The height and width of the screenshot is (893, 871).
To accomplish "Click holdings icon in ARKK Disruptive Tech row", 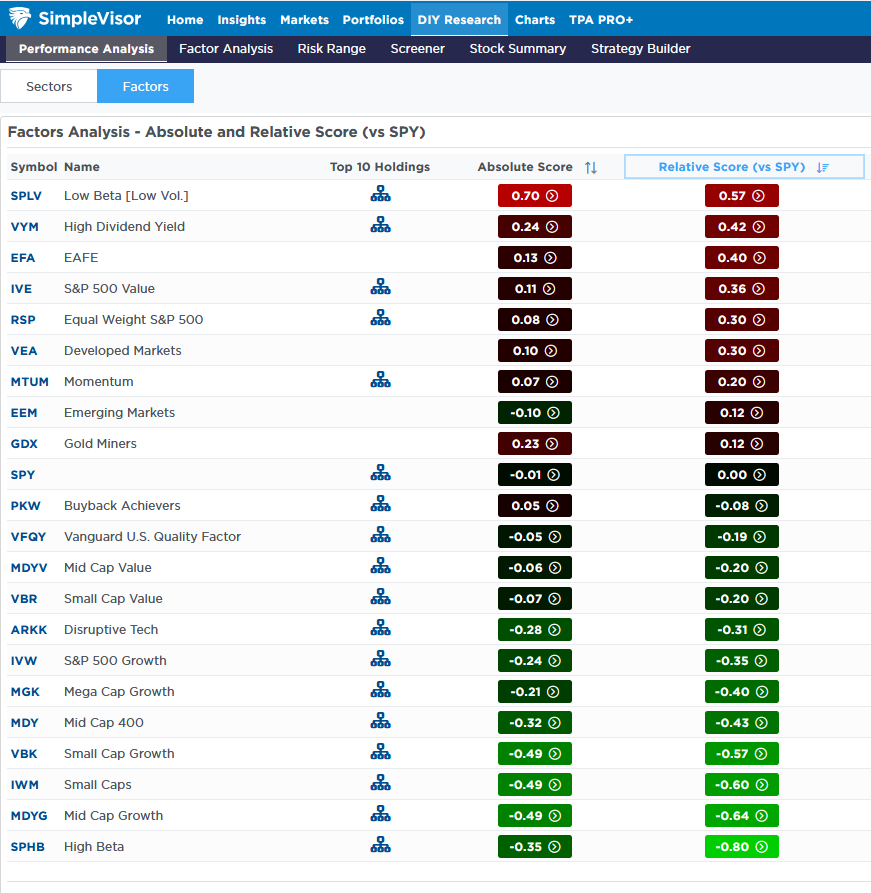I will click(380, 629).
